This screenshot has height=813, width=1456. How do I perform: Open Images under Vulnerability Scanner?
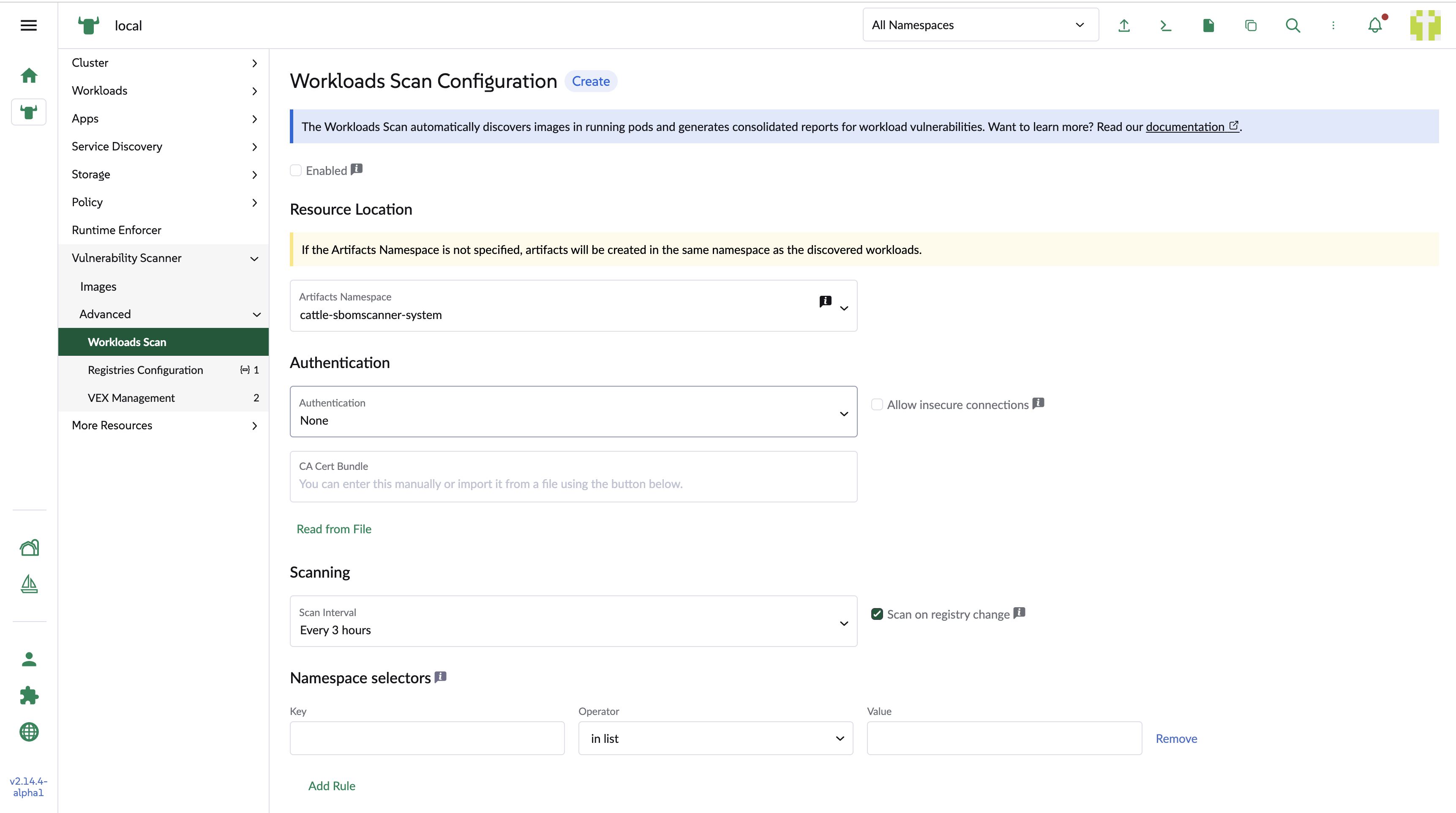click(164, 286)
